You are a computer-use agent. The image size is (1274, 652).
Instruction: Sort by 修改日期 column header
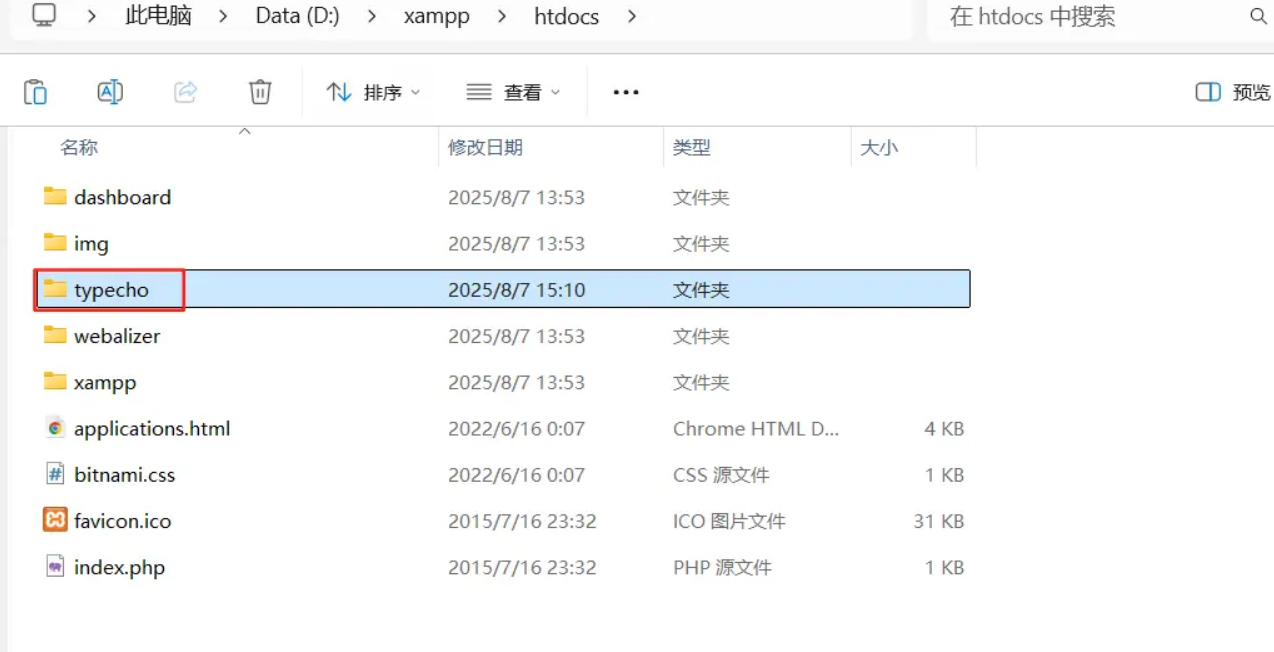click(x=485, y=147)
